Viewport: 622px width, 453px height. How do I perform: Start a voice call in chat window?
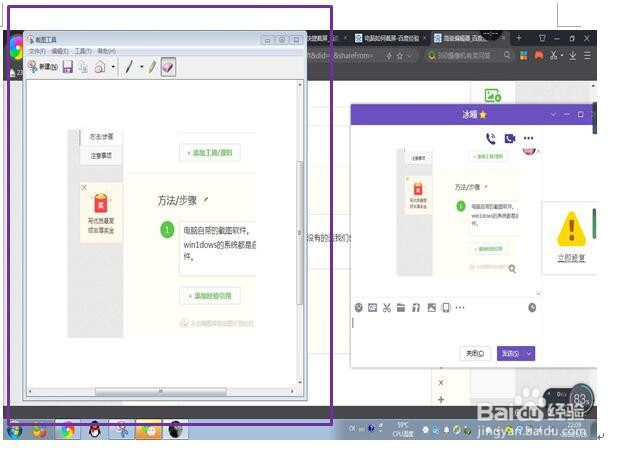coord(491,138)
